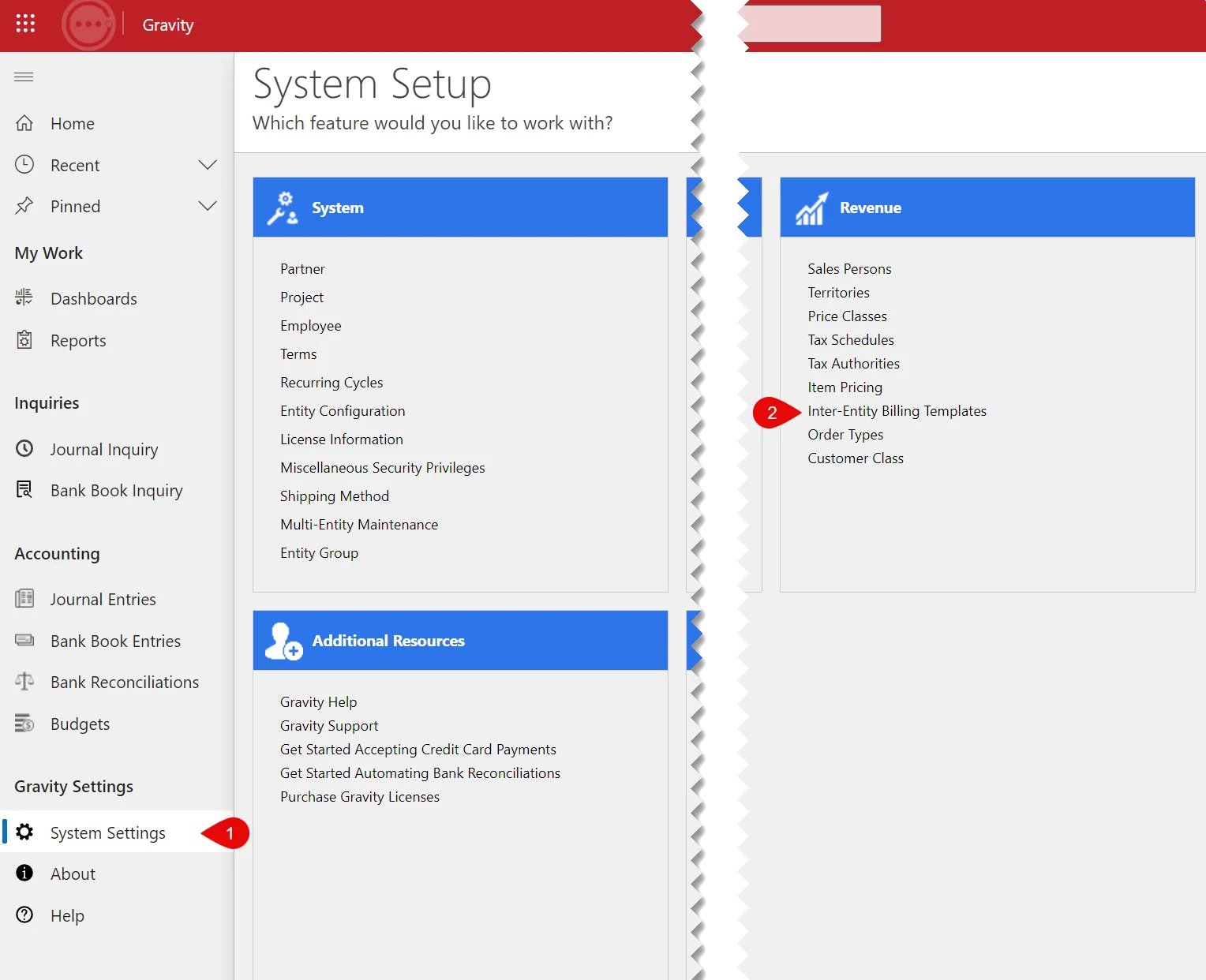Screen dimensions: 1206x980
Task: Click the System Settings gear icon
Action: 24,832
